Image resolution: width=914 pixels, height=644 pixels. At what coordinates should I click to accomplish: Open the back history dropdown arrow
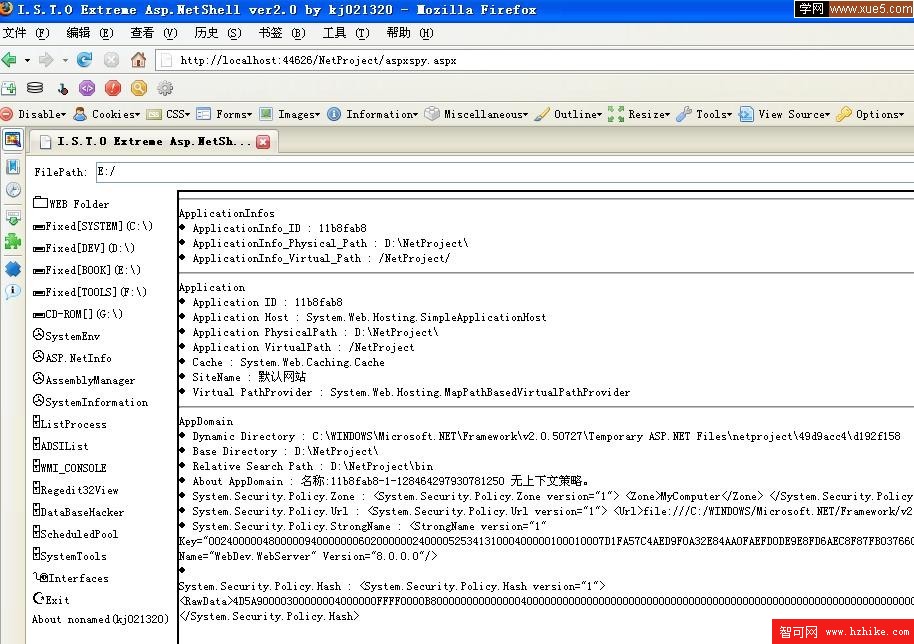(x=27, y=60)
